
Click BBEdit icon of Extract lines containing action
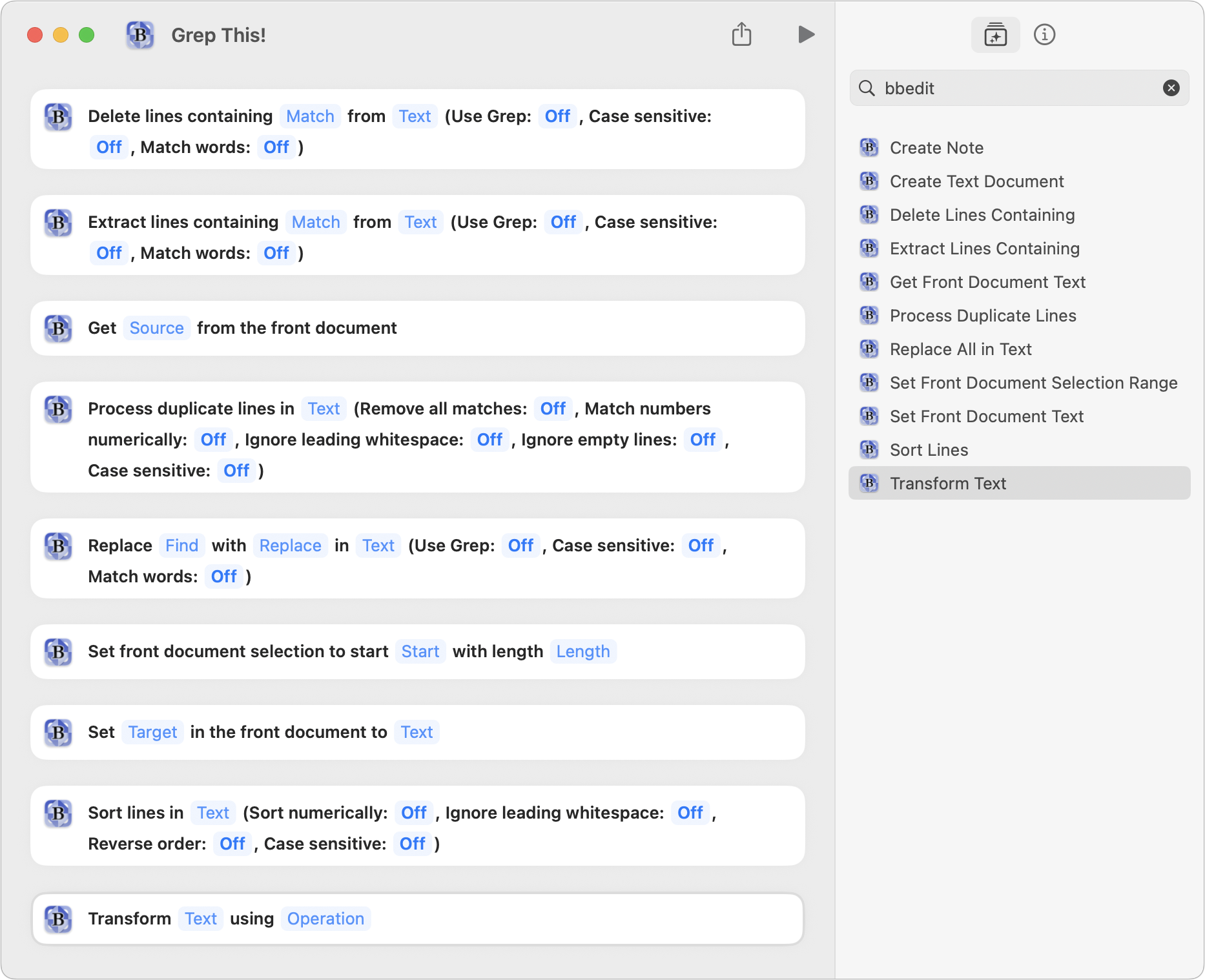click(x=58, y=223)
